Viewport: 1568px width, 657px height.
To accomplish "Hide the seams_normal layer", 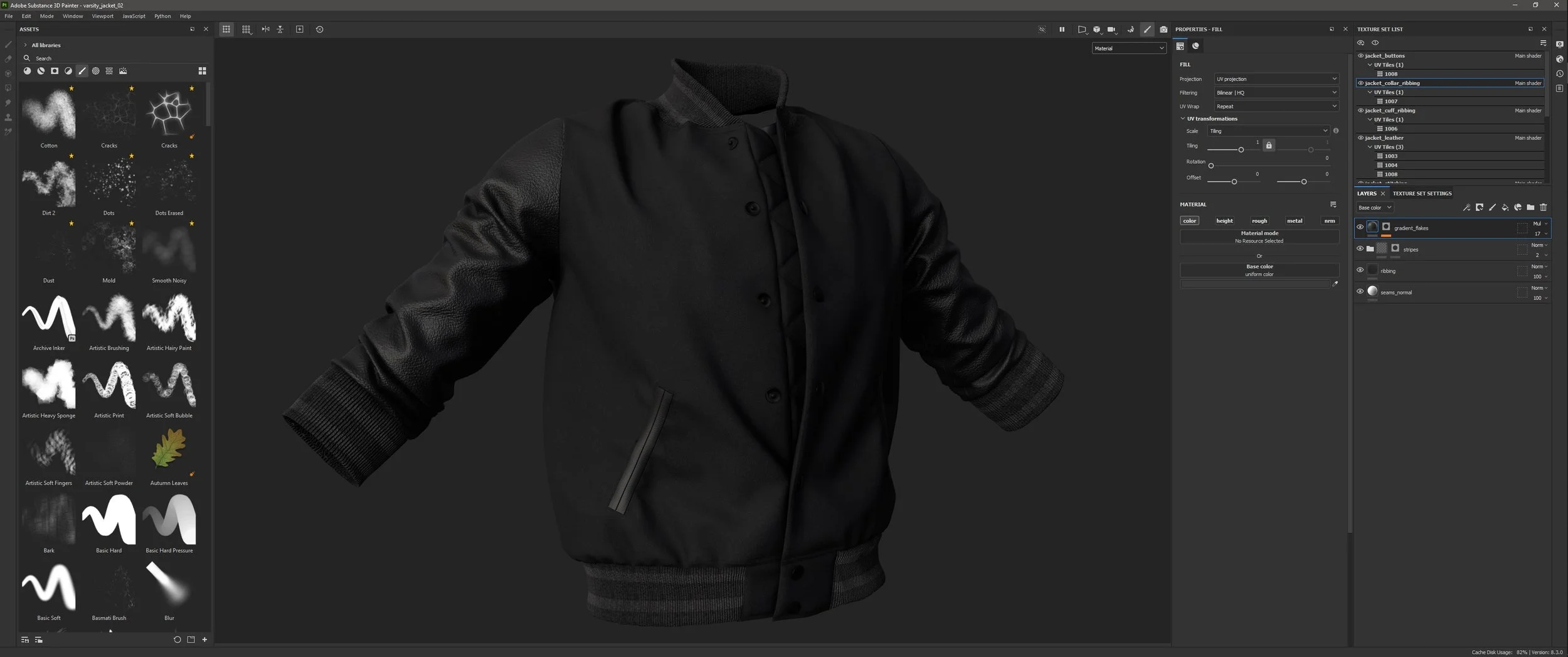I will coord(1360,291).
